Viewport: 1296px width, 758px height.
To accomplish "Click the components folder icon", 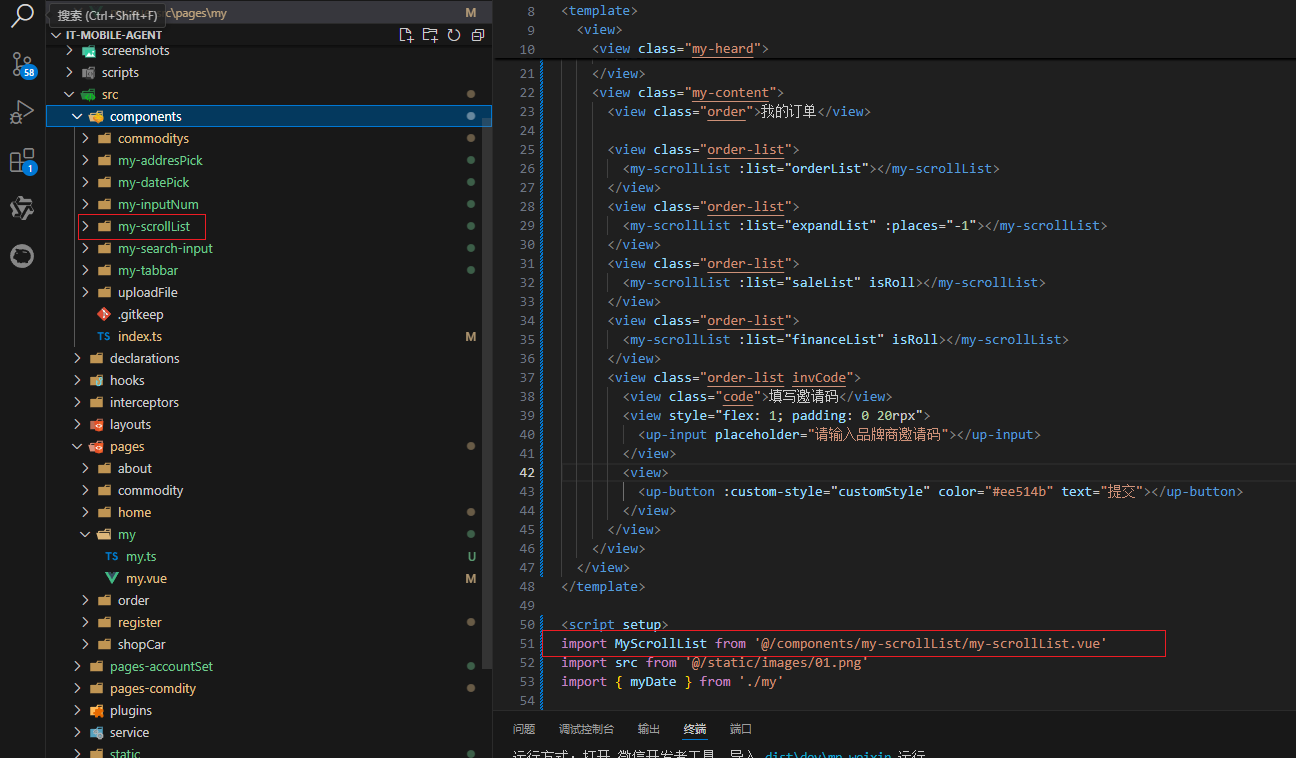I will point(96,117).
